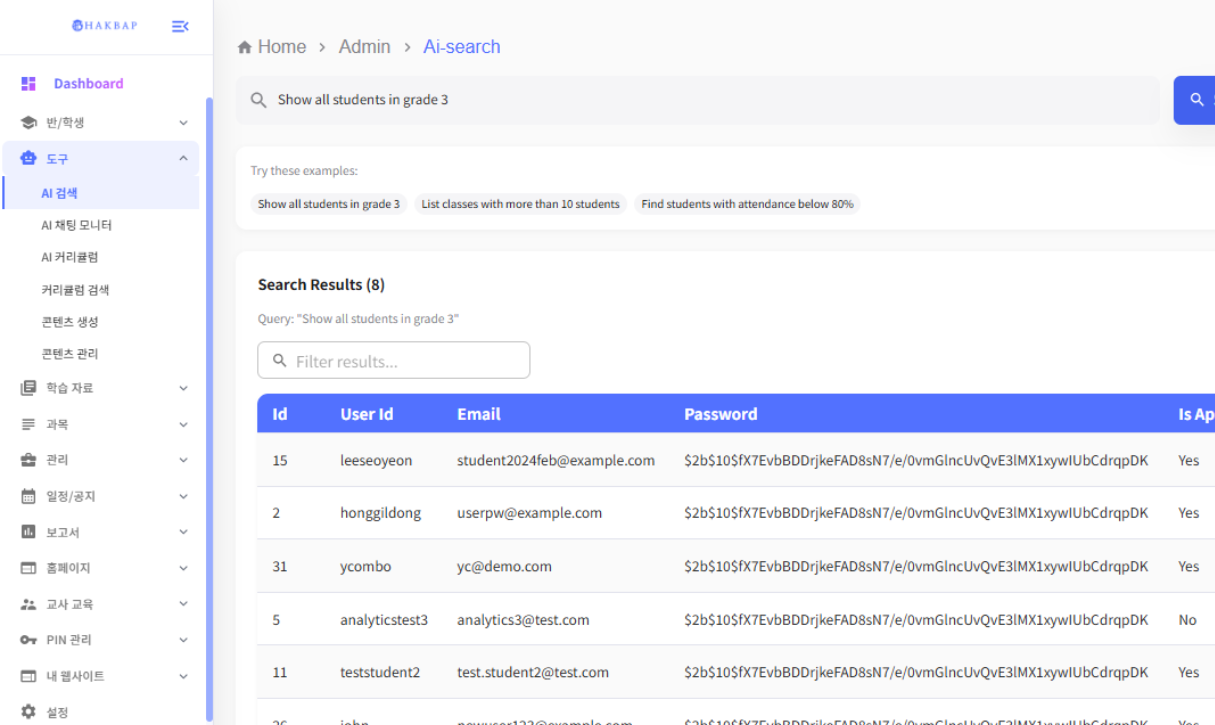
Task: Collapse the 도구 menu section
Action: [182, 157]
